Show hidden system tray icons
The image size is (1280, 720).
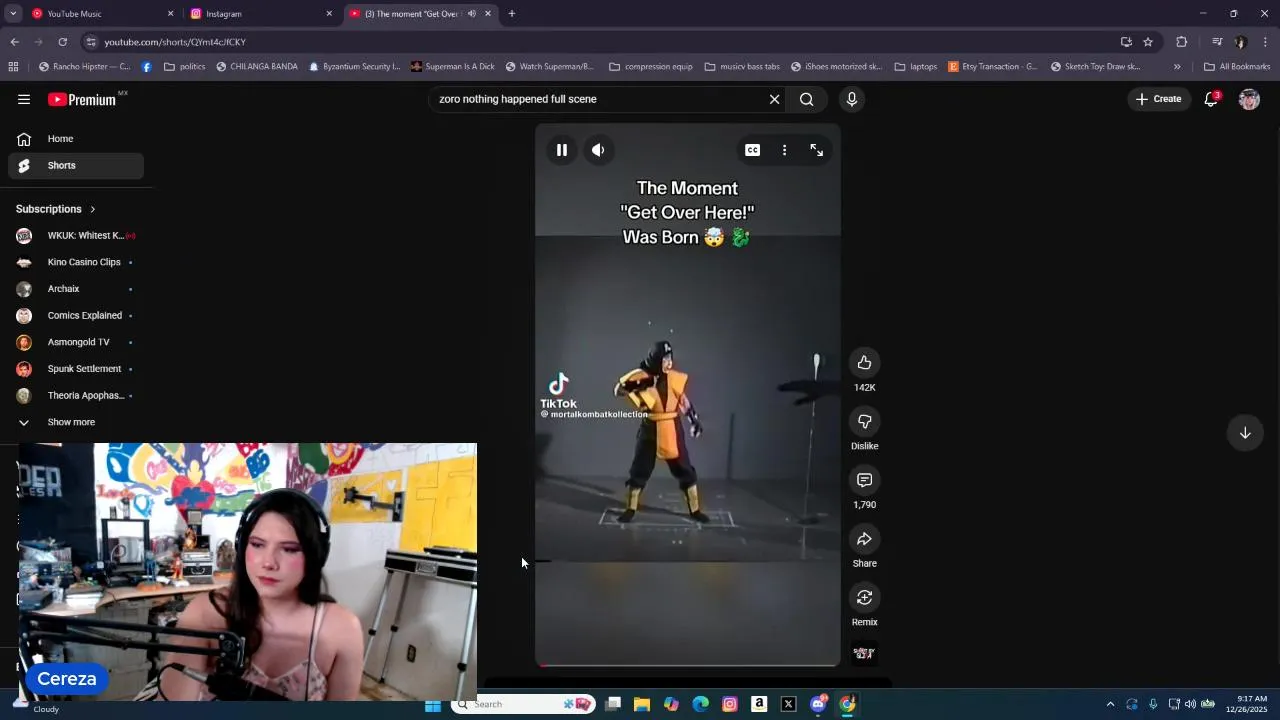click(x=1110, y=704)
